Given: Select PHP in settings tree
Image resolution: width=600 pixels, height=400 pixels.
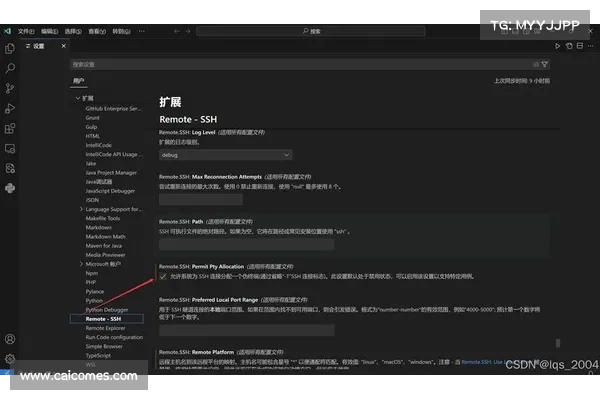Looking at the screenshot, I should 91,282.
